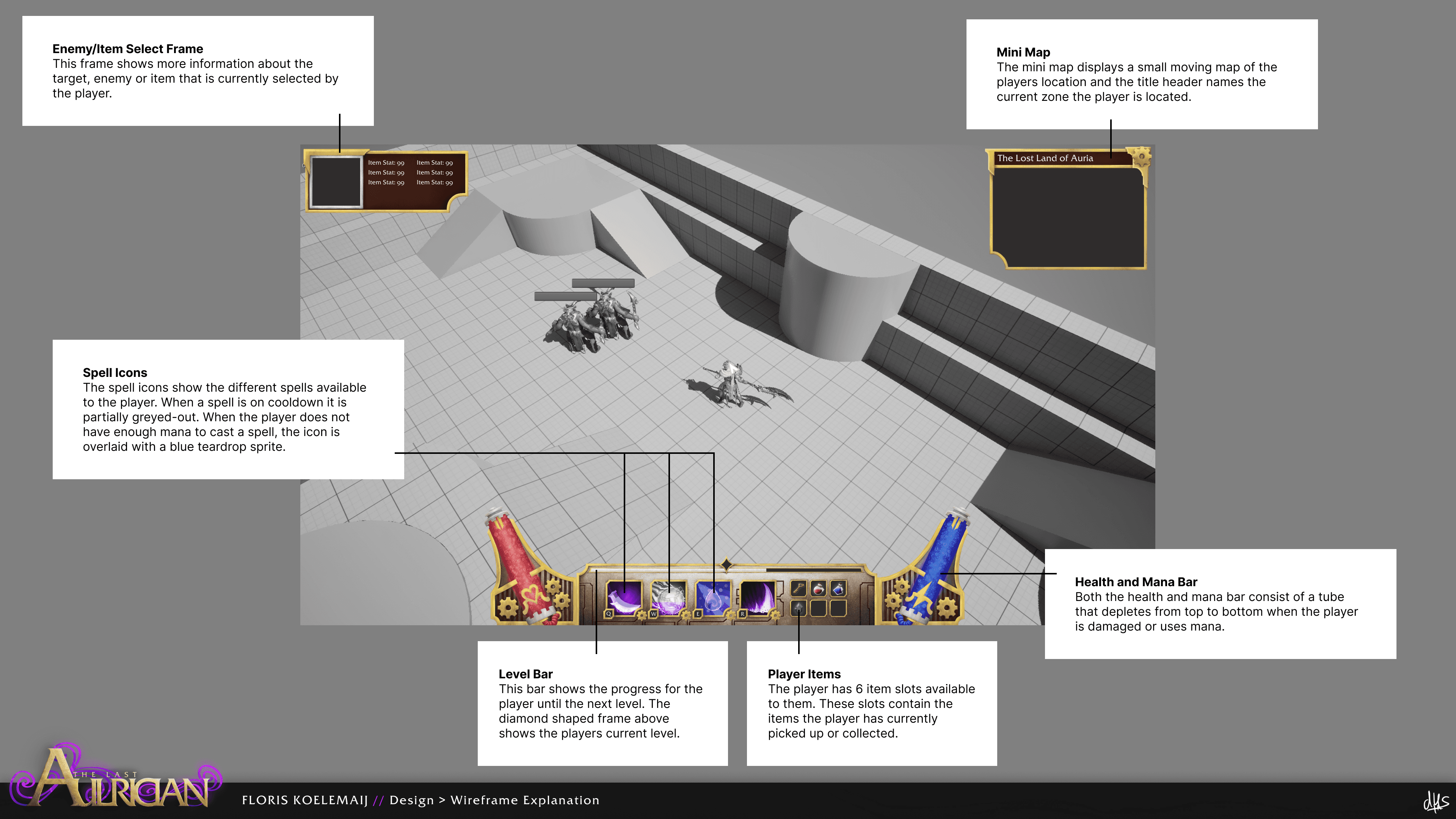The width and height of the screenshot is (1456, 819).
Task: Click the R hotkey label
Action: [x=742, y=614]
